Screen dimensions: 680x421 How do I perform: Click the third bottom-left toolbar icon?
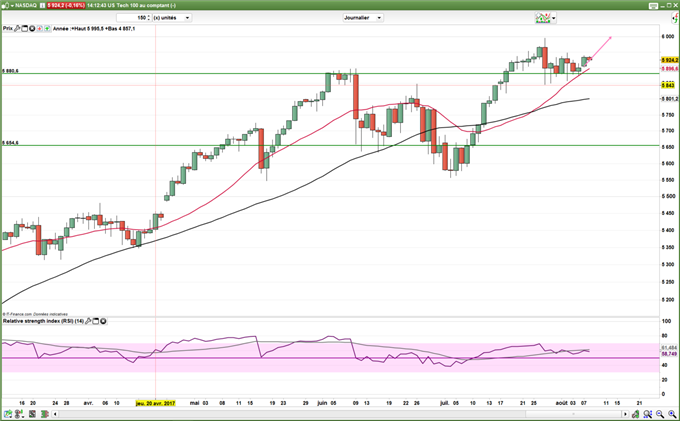pyautogui.click(x=32, y=414)
